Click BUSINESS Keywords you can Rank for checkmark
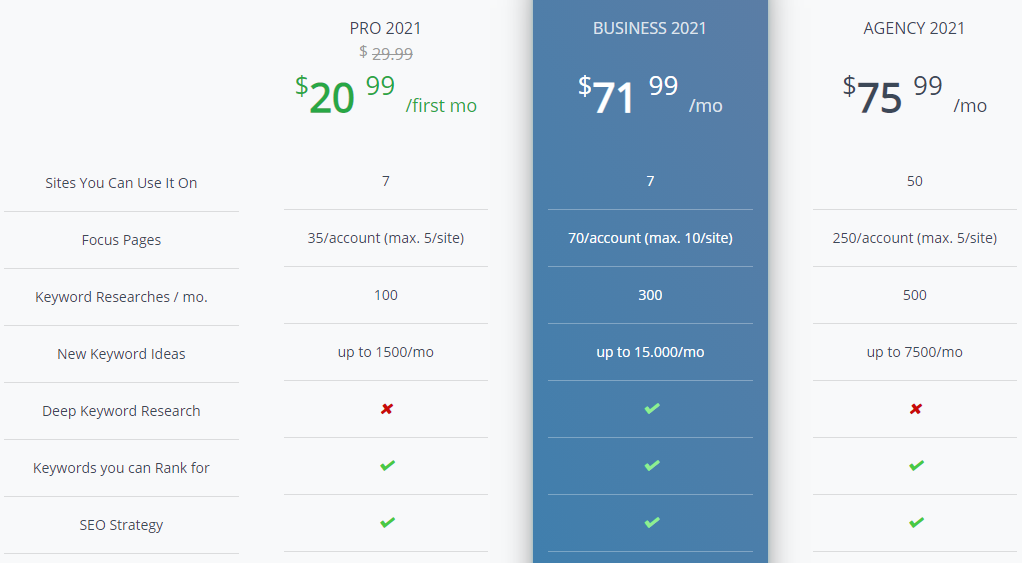 [652, 465]
